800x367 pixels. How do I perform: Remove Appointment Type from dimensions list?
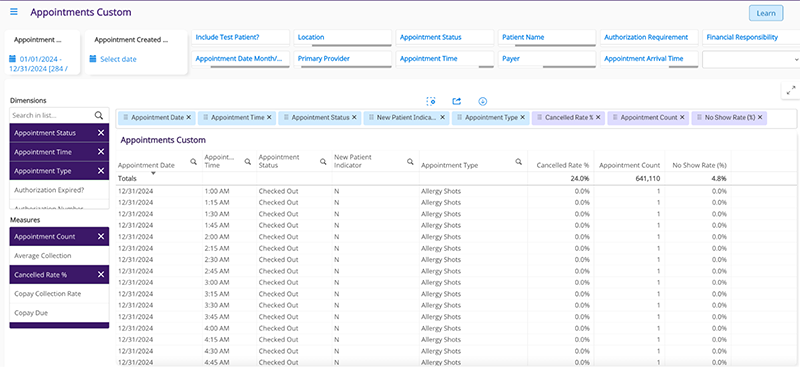click(101, 170)
